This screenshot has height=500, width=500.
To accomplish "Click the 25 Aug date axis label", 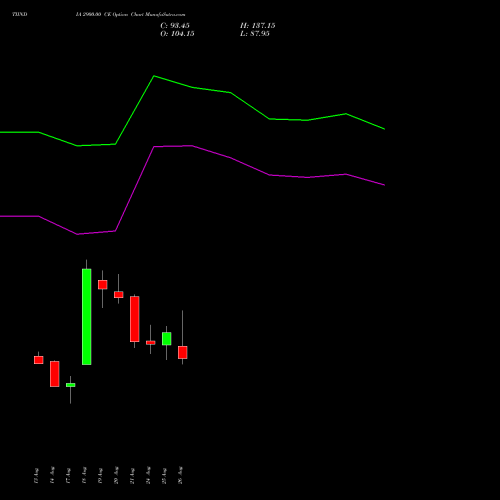I will coord(164,475).
